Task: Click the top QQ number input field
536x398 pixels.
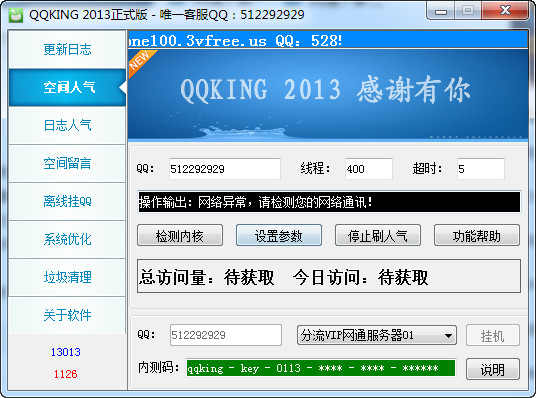Action: [x=225, y=169]
